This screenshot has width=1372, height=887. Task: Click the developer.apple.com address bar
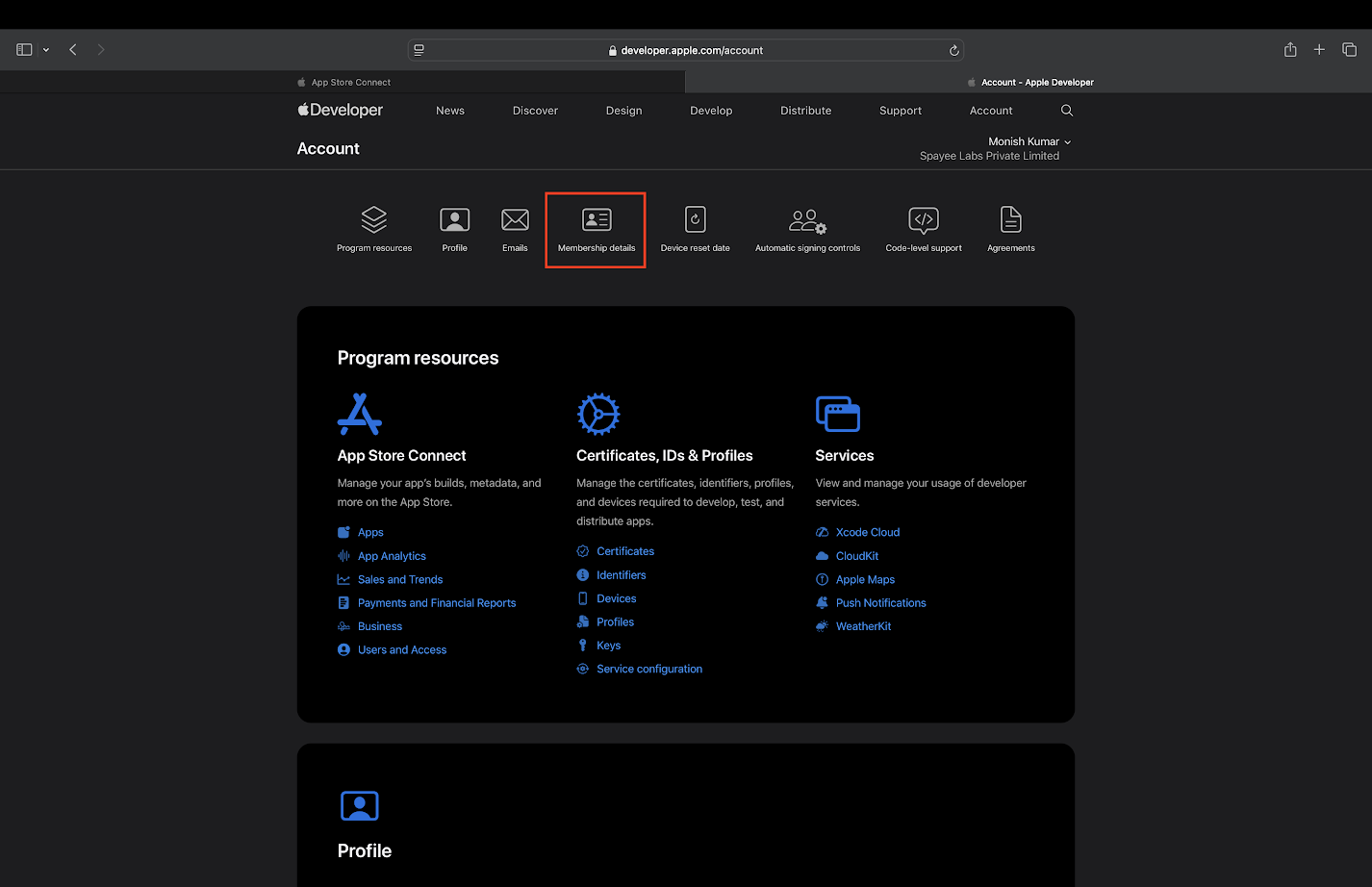pos(685,50)
